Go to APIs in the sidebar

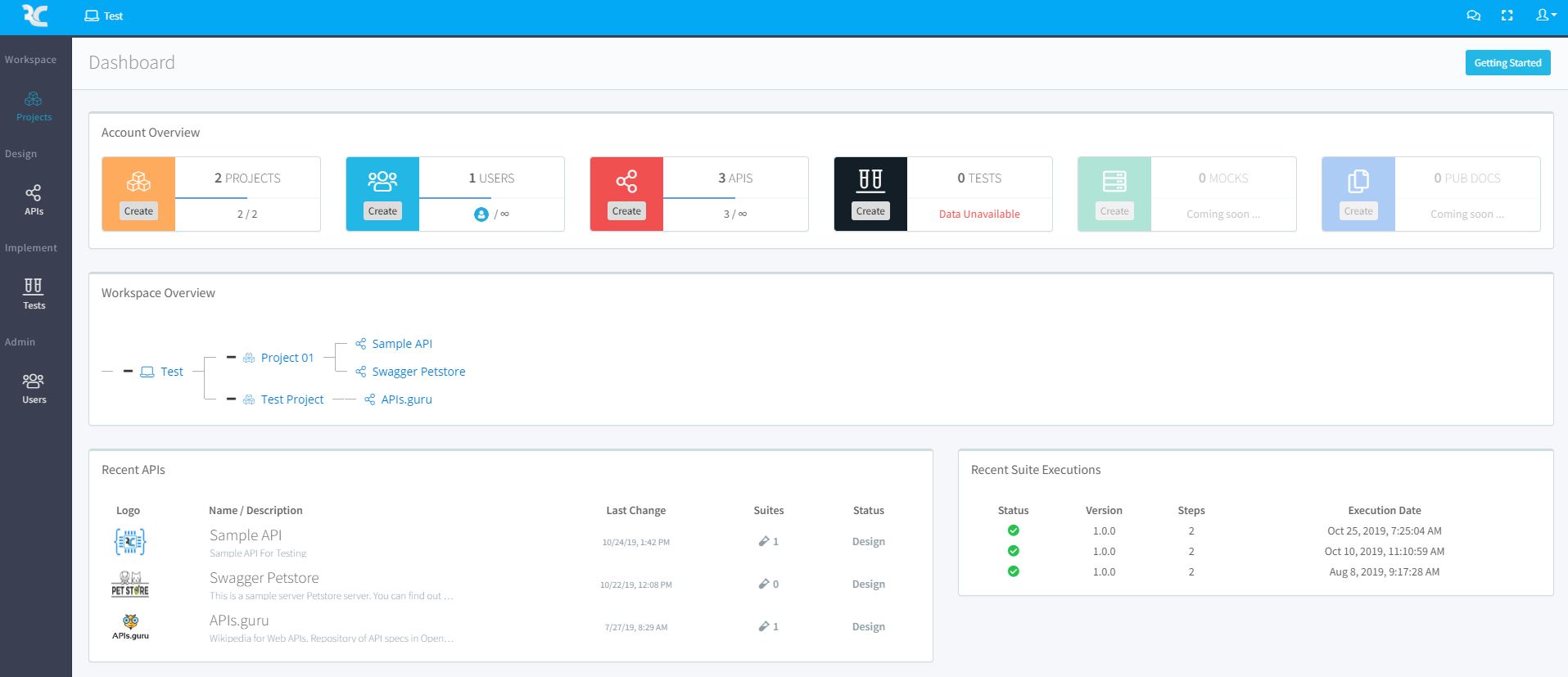pos(34,201)
